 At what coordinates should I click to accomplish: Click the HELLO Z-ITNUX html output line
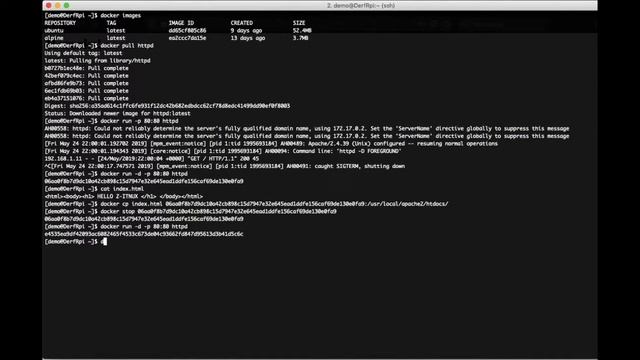pos(124,196)
